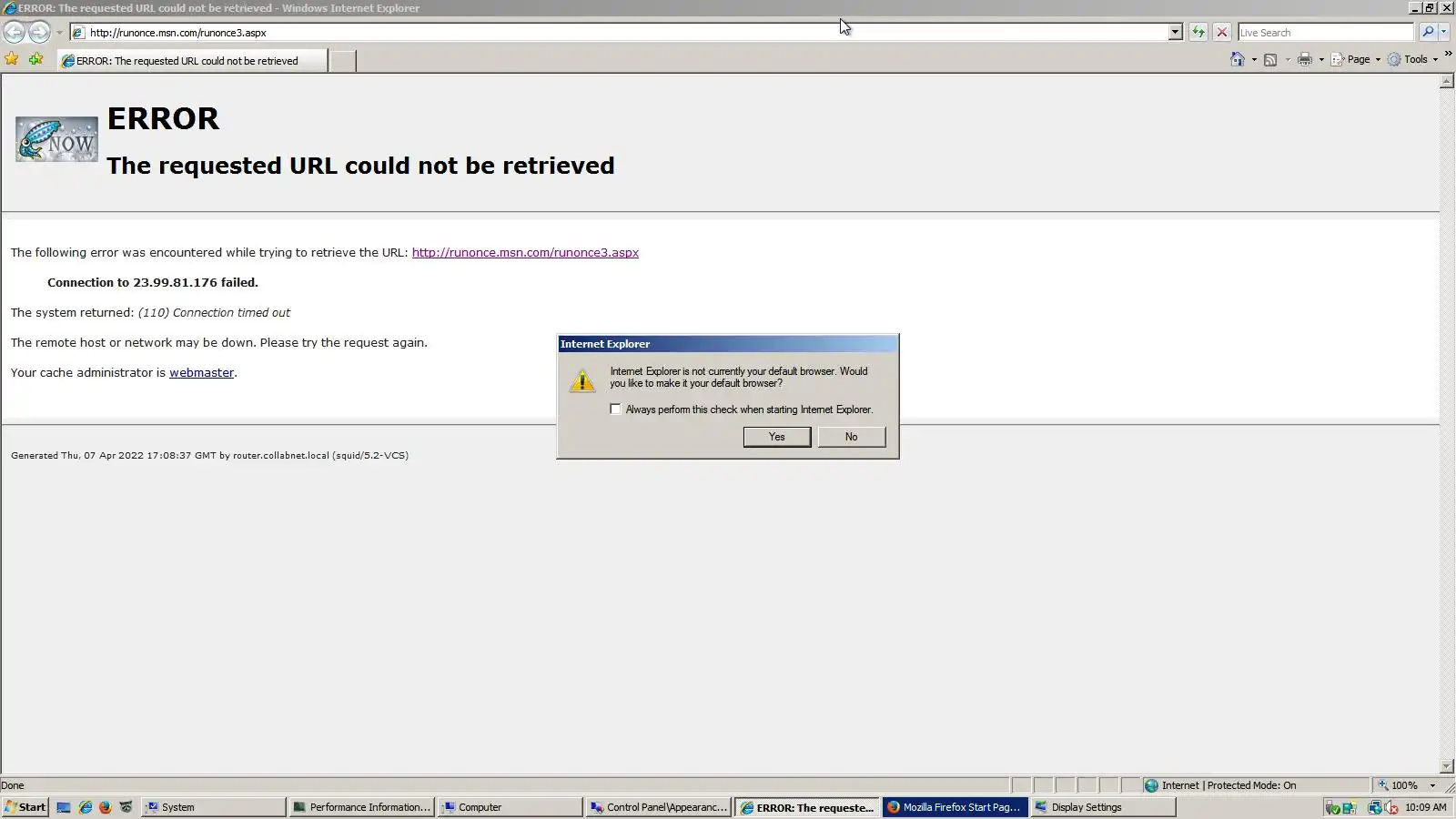
Task: Open the Windows Start menu
Action: (x=25, y=807)
